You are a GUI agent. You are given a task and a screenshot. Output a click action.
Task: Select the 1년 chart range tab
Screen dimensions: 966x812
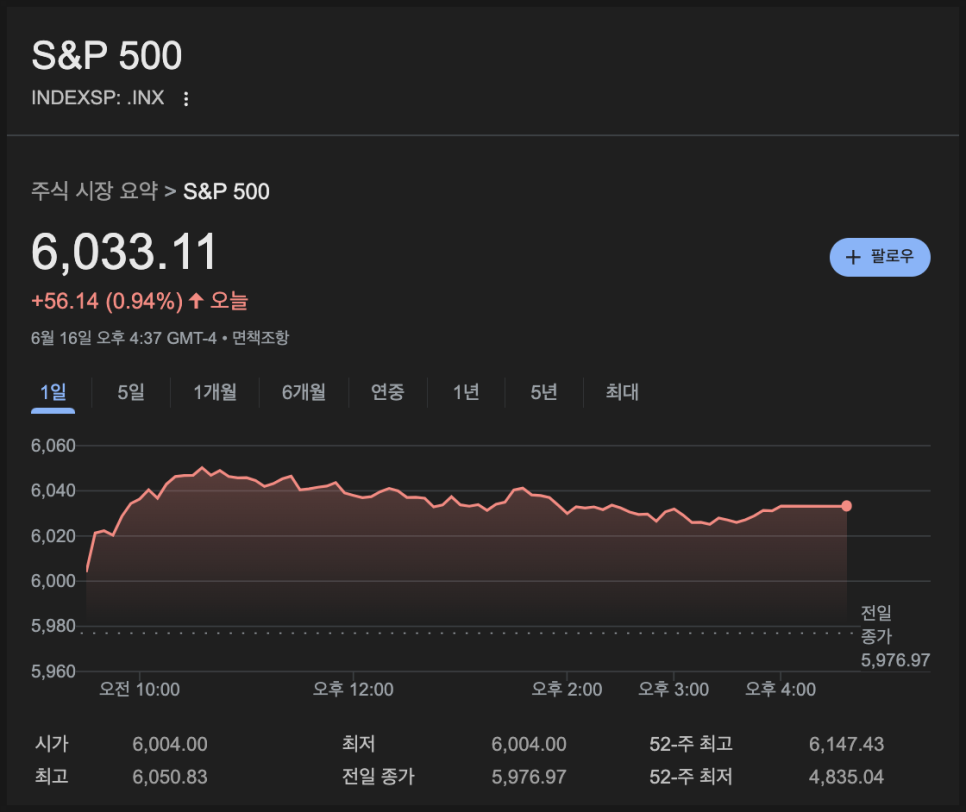(466, 392)
